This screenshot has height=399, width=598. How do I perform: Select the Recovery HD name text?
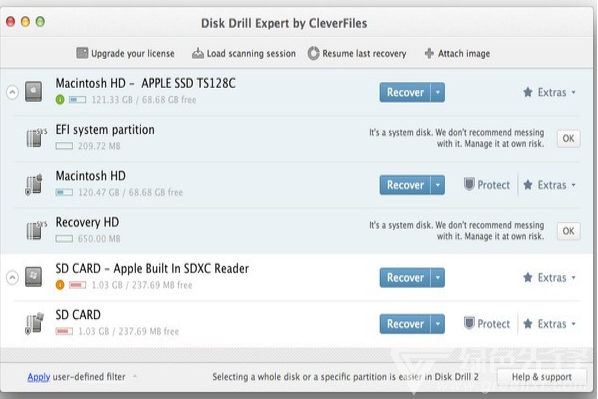click(87, 222)
